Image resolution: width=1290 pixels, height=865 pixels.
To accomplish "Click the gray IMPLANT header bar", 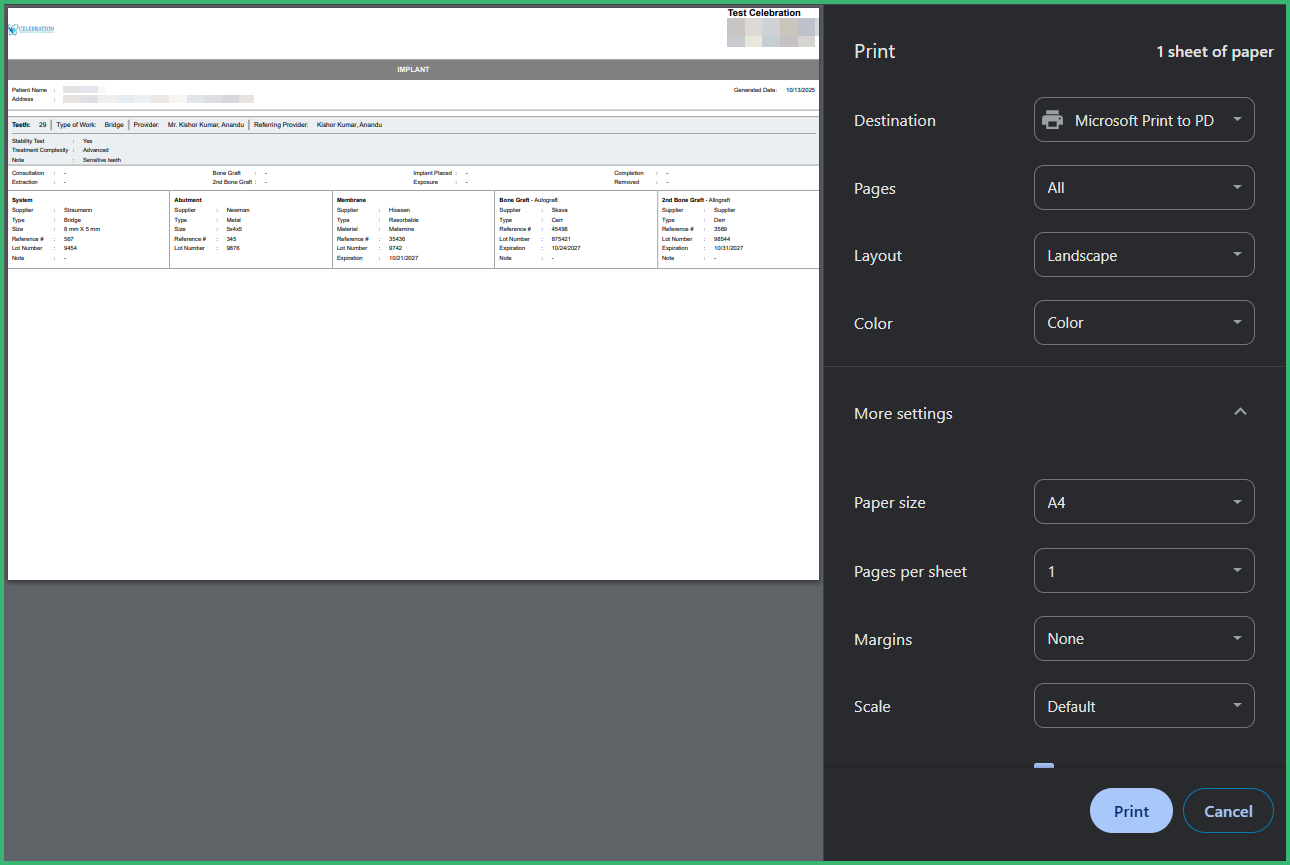I will click(413, 70).
